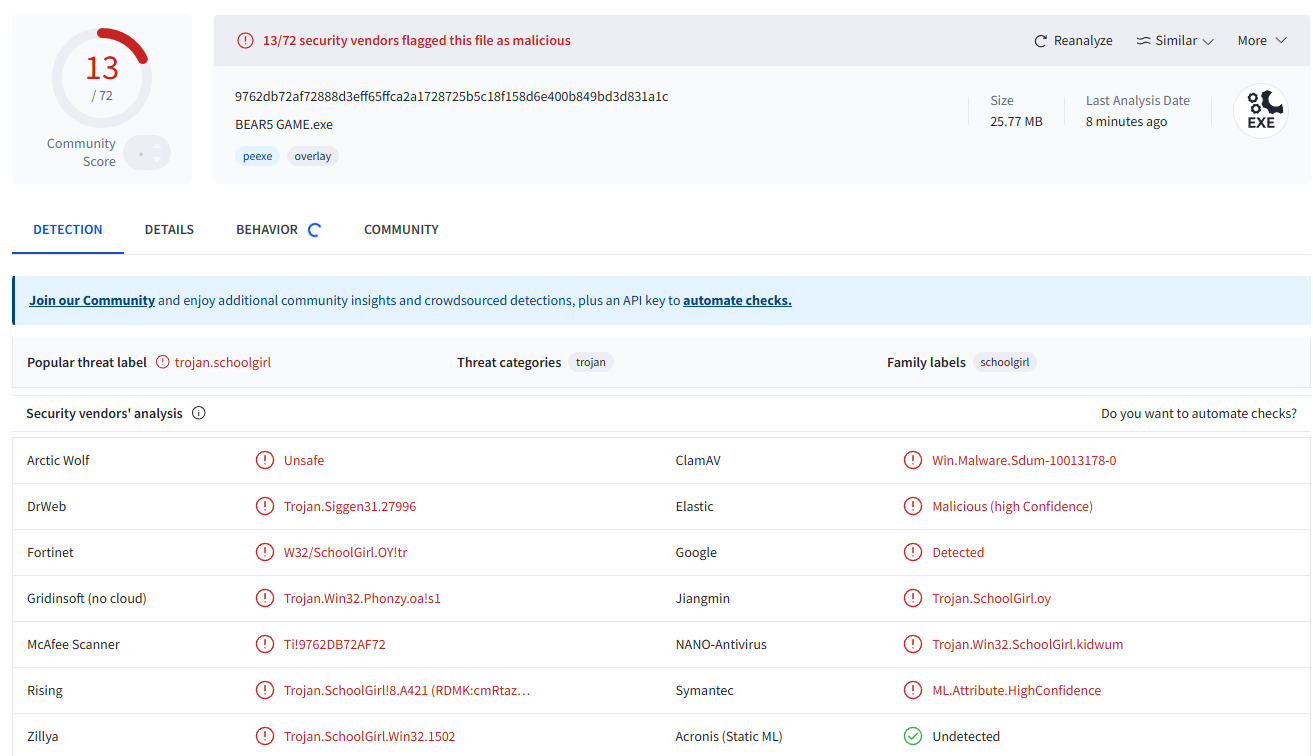Screen dimensions: 1313x756
Task: Click the alert icon beside ClamAV detection
Action: [x=912, y=460]
